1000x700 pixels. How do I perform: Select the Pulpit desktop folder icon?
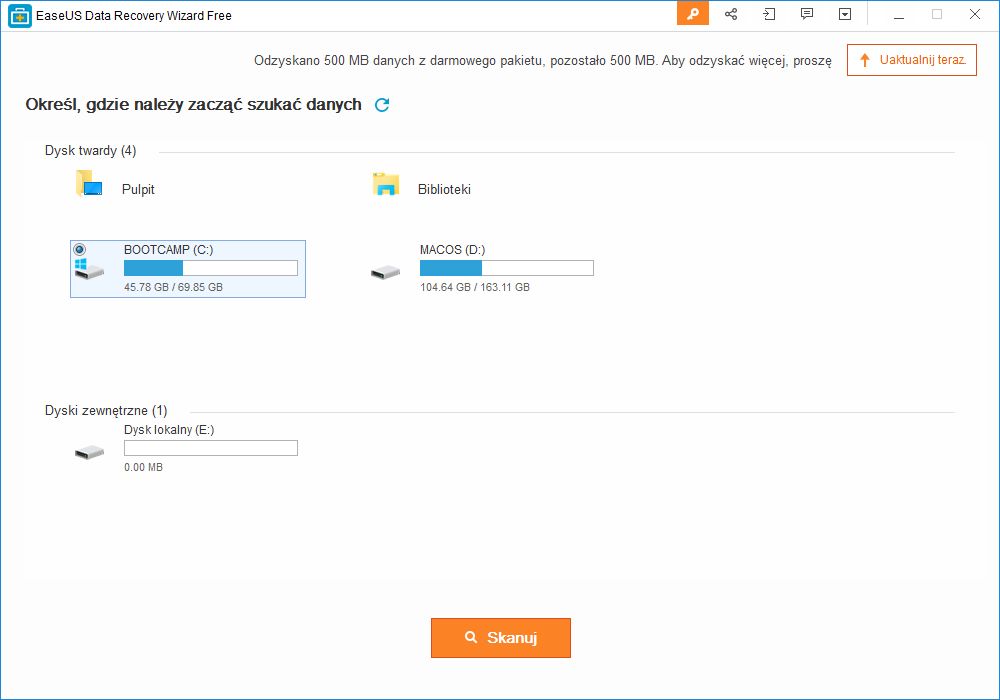89,184
